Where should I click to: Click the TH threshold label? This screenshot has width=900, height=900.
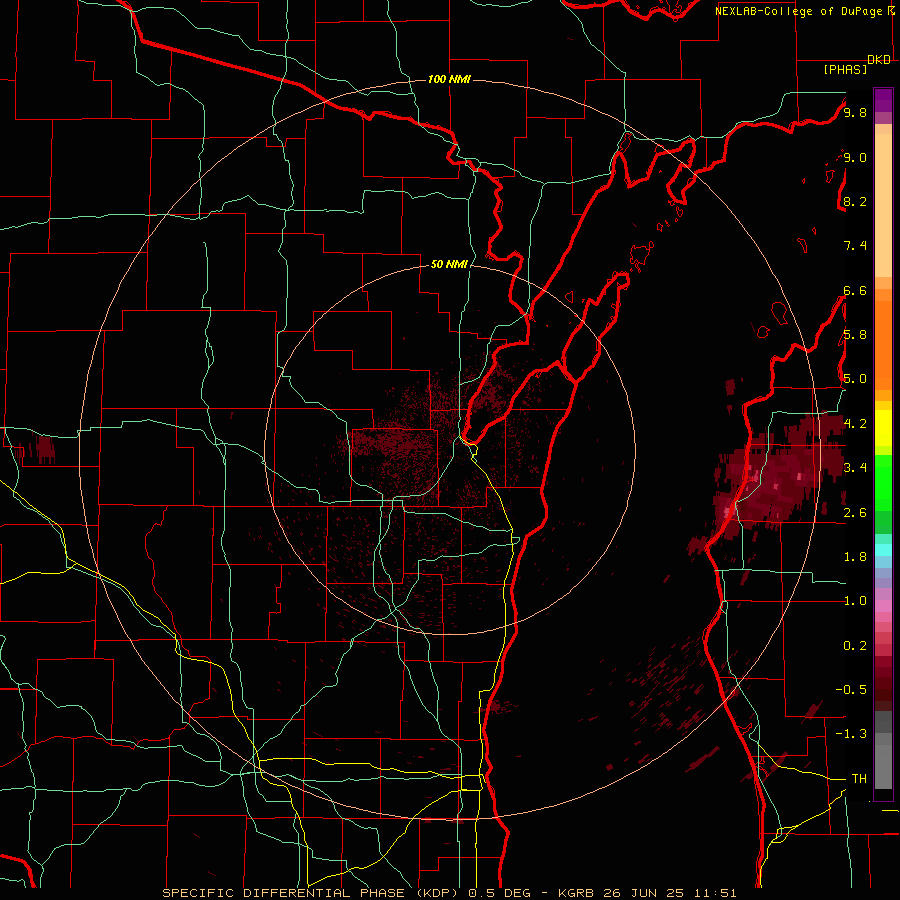point(859,779)
